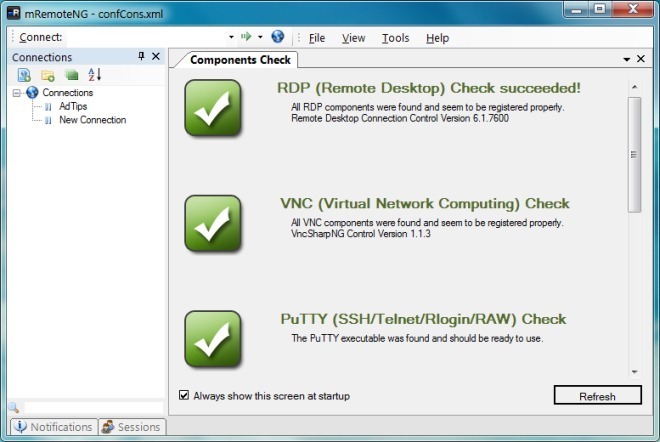Click the Connections root globe icon
Viewport: 660px width, 442px height.
click(32, 93)
